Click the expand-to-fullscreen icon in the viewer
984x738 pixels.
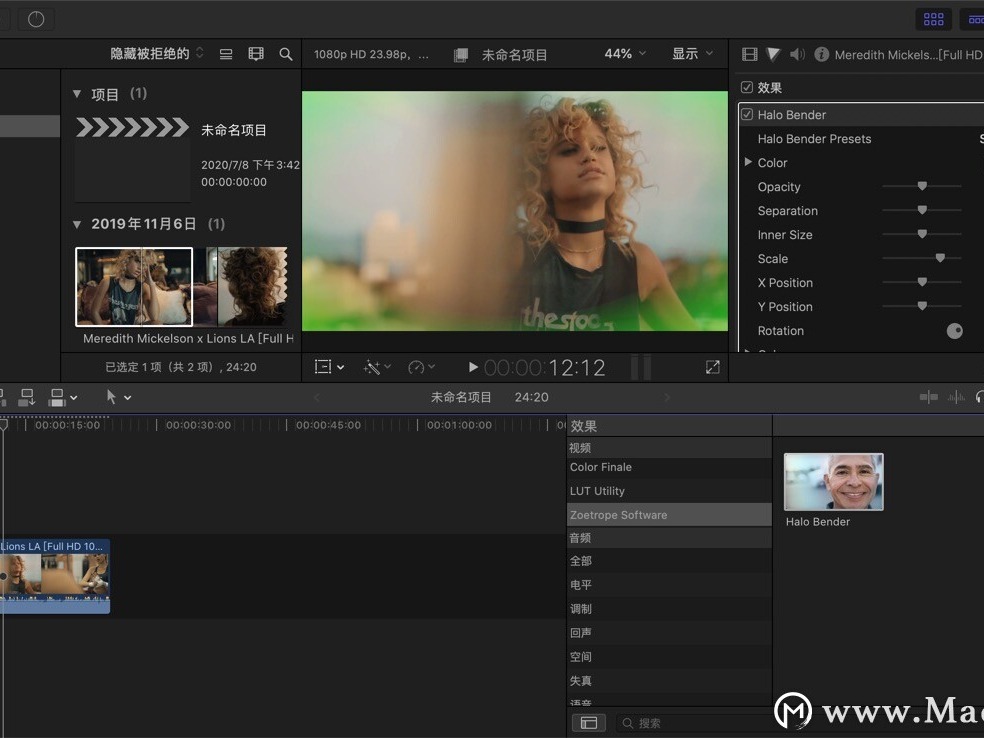[712, 366]
